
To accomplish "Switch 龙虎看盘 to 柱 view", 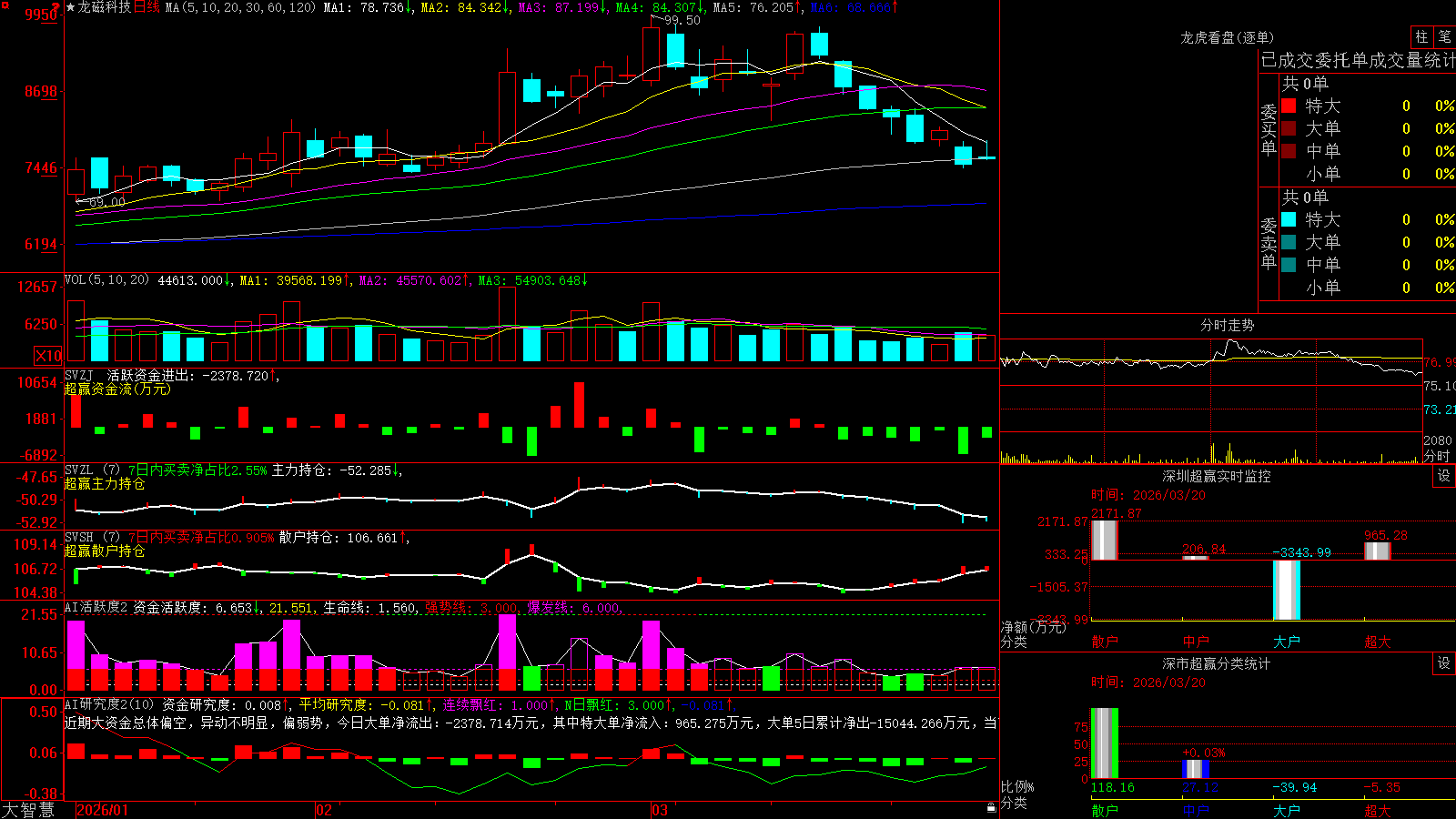I will click(1421, 37).
